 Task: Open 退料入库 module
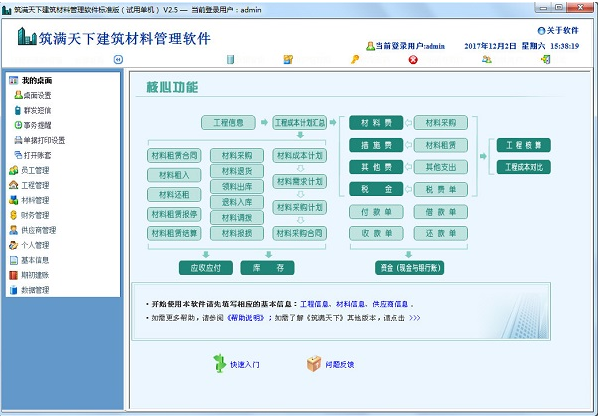pos(237,202)
